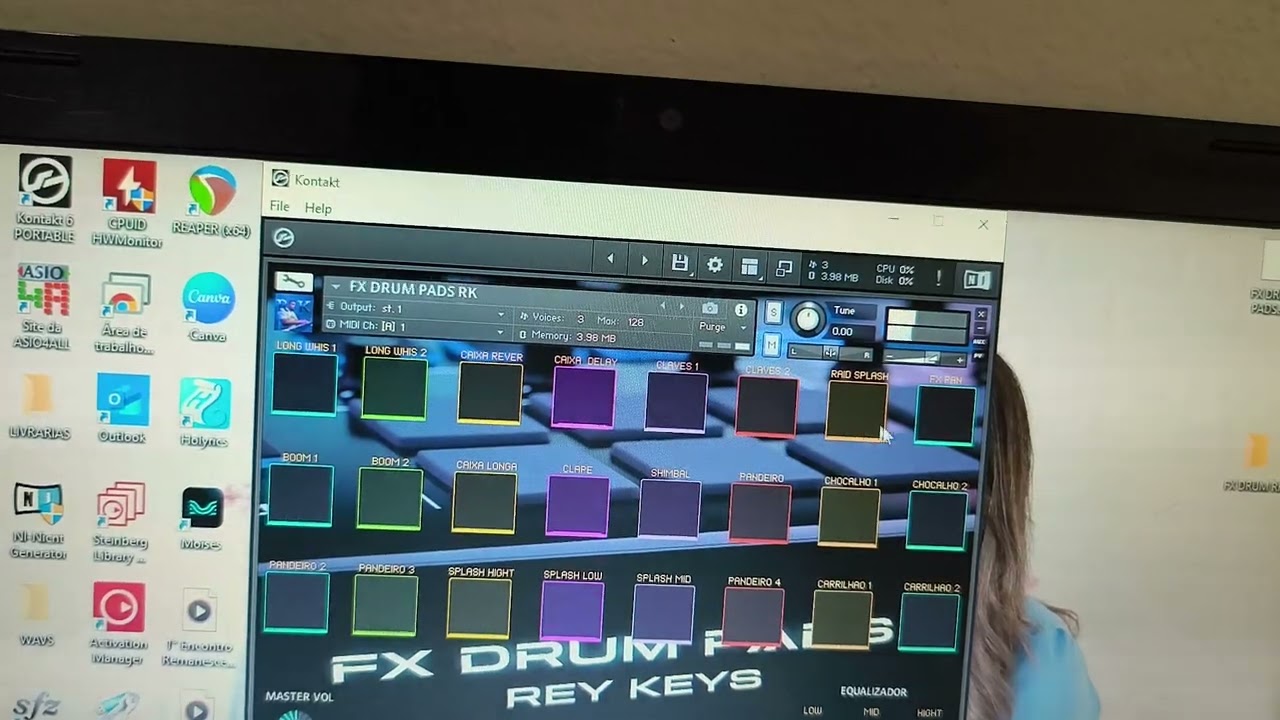Trigger the CHOCALHO 2 pad
1280x720 pixels.
[937, 521]
